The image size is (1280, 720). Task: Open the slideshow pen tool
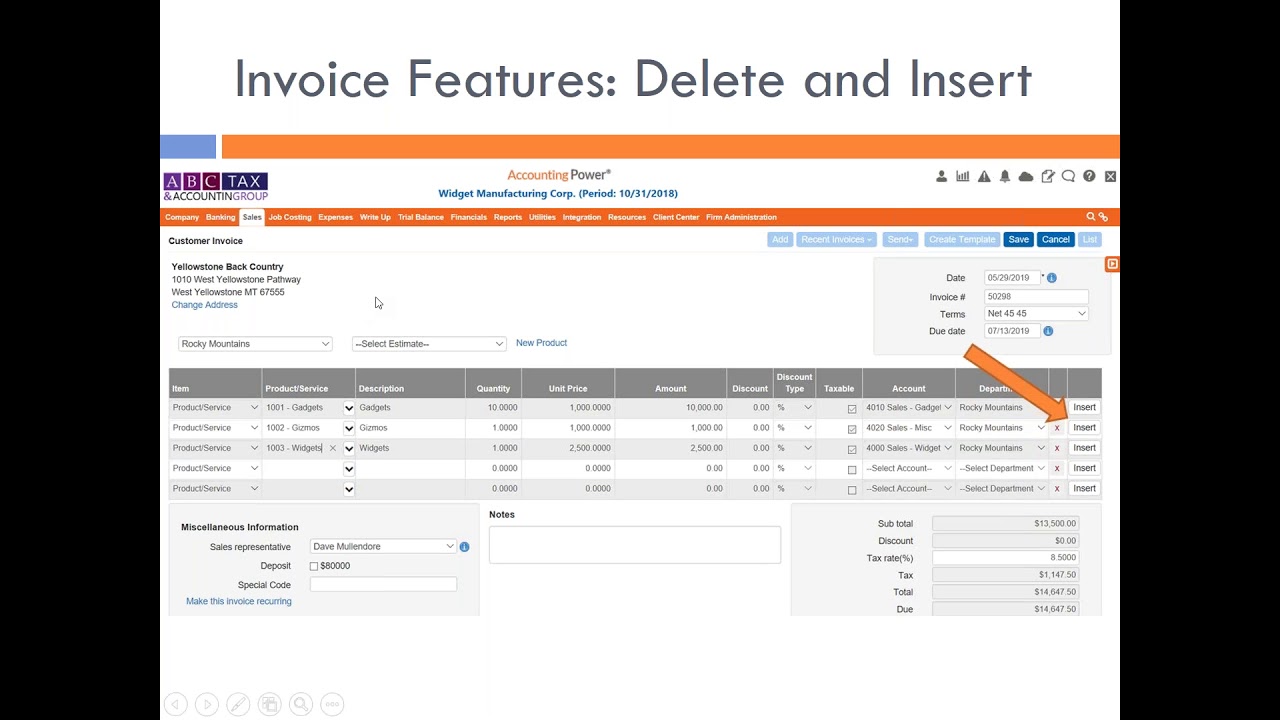[238, 704]
